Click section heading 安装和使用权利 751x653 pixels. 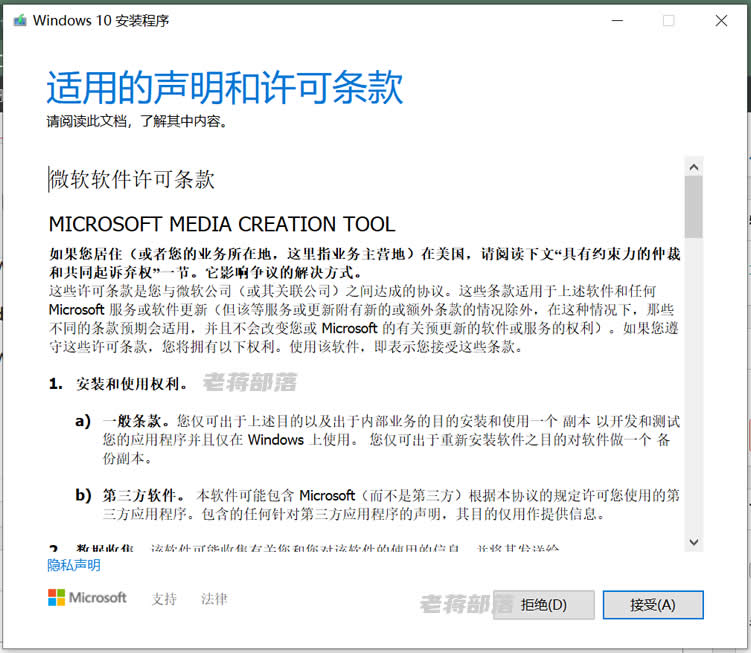(132, 384)
